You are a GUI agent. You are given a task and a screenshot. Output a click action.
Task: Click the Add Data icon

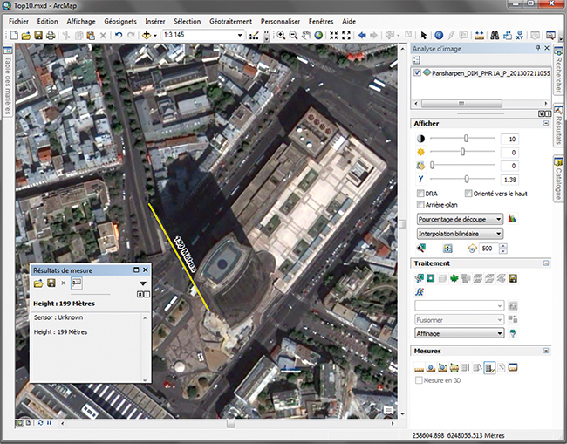(146, 35)
